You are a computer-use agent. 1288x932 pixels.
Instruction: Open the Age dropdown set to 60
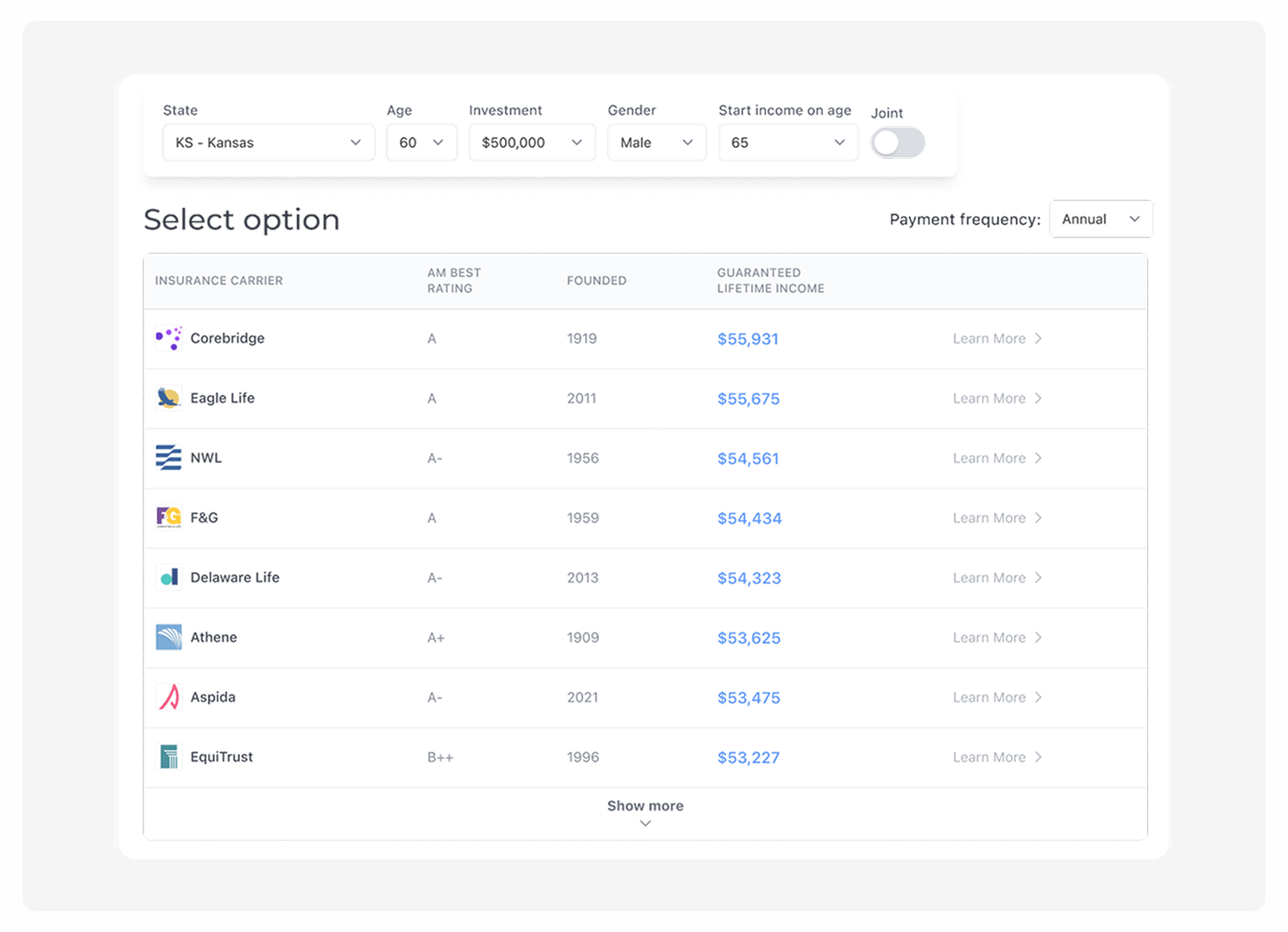coord(421,142)
